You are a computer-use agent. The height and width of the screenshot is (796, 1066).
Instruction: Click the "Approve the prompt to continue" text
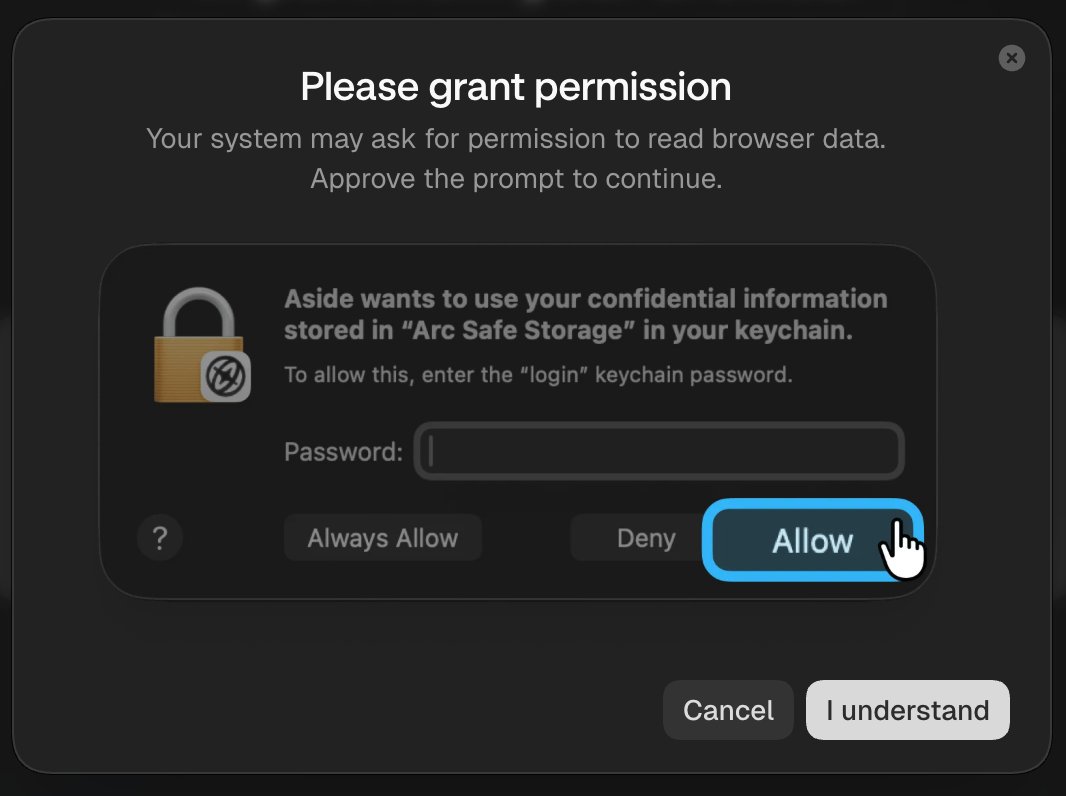click(516, 179)
